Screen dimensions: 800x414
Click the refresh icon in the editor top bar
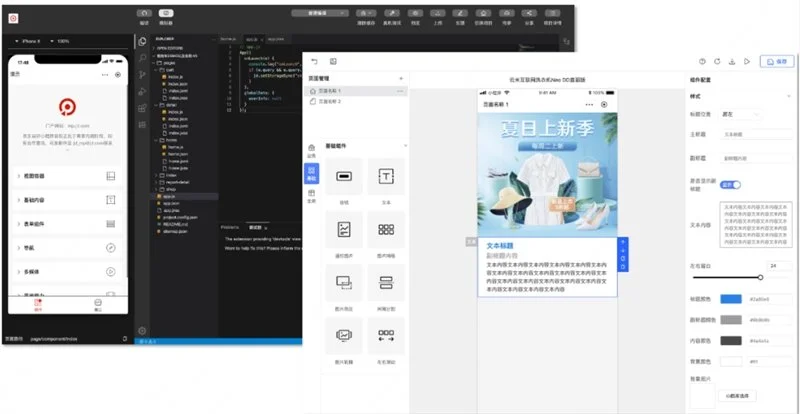click(x=717, y=61)
